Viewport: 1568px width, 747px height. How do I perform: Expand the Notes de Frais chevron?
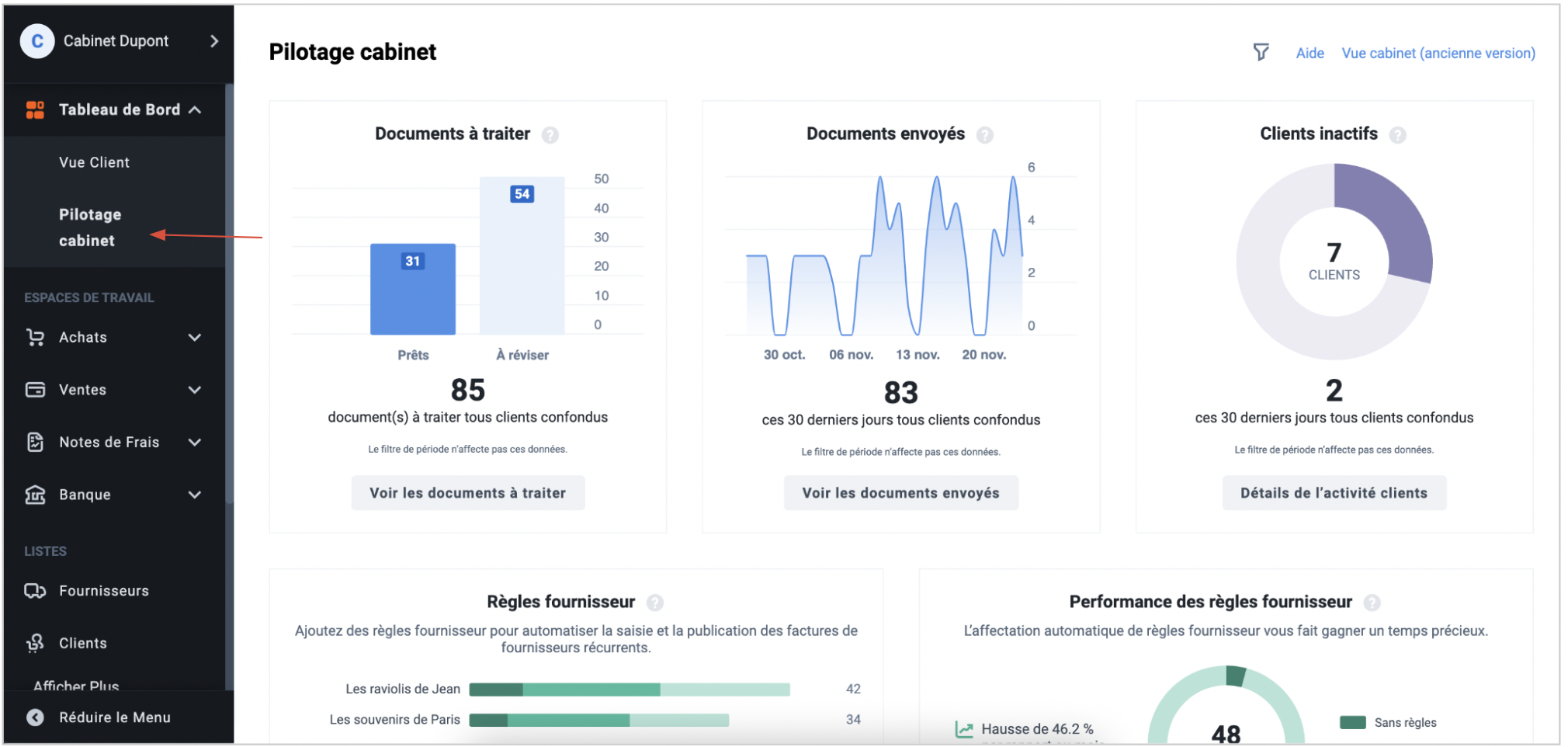click(195, 442)
